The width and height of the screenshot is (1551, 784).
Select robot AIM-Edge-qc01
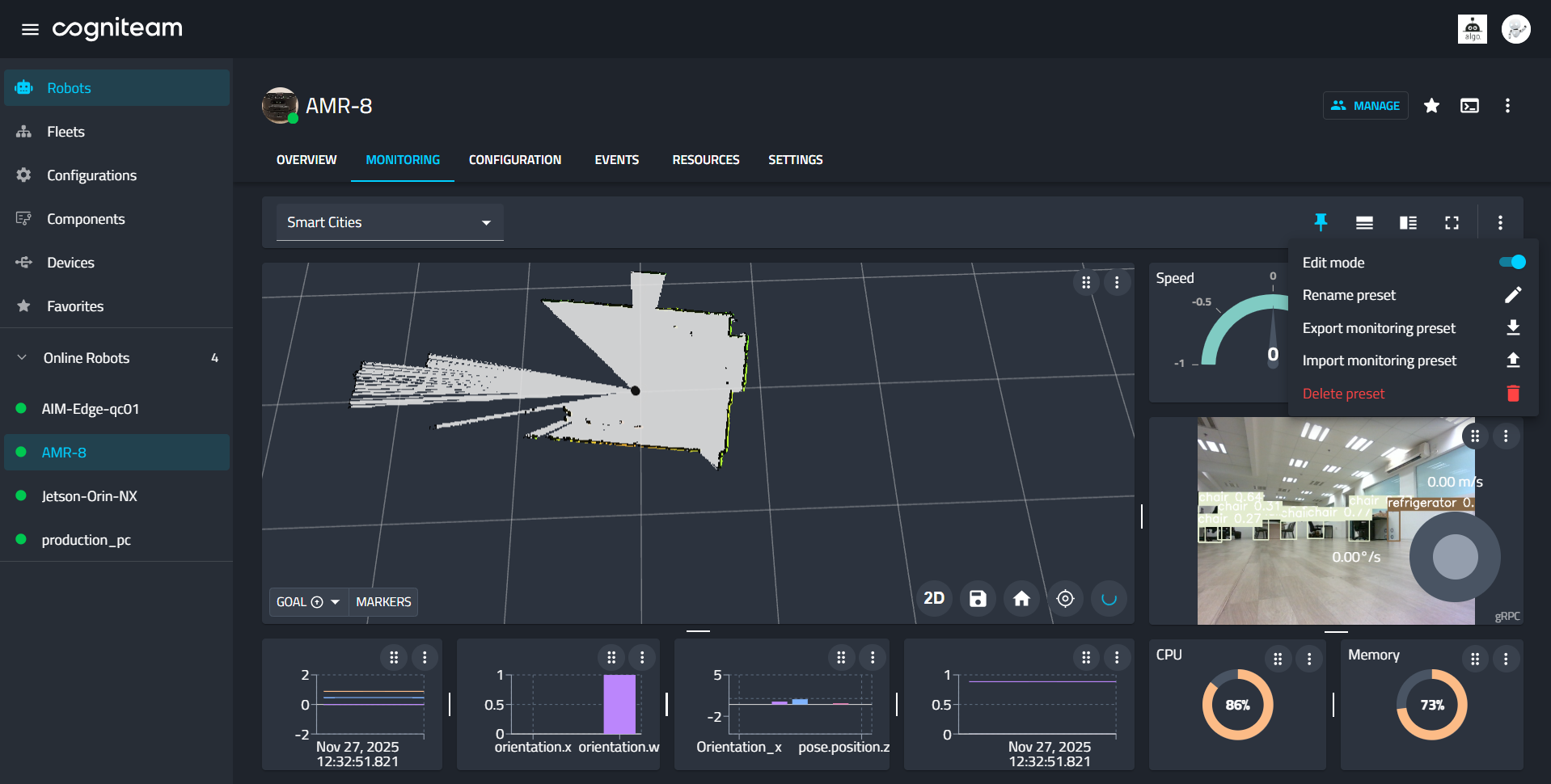(x=116, y=409)
